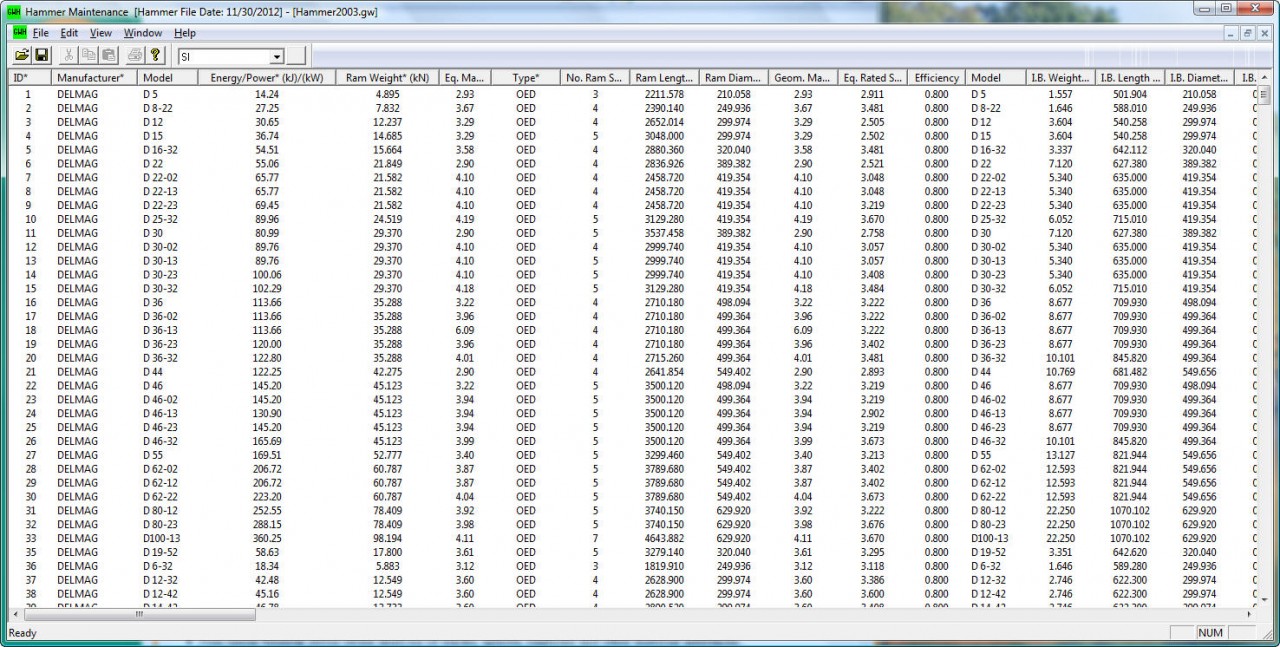Click the ram length cell 3537.458
Image resolution: width=1280 pixels, height=647 pixels.
(x=664, y=233)
